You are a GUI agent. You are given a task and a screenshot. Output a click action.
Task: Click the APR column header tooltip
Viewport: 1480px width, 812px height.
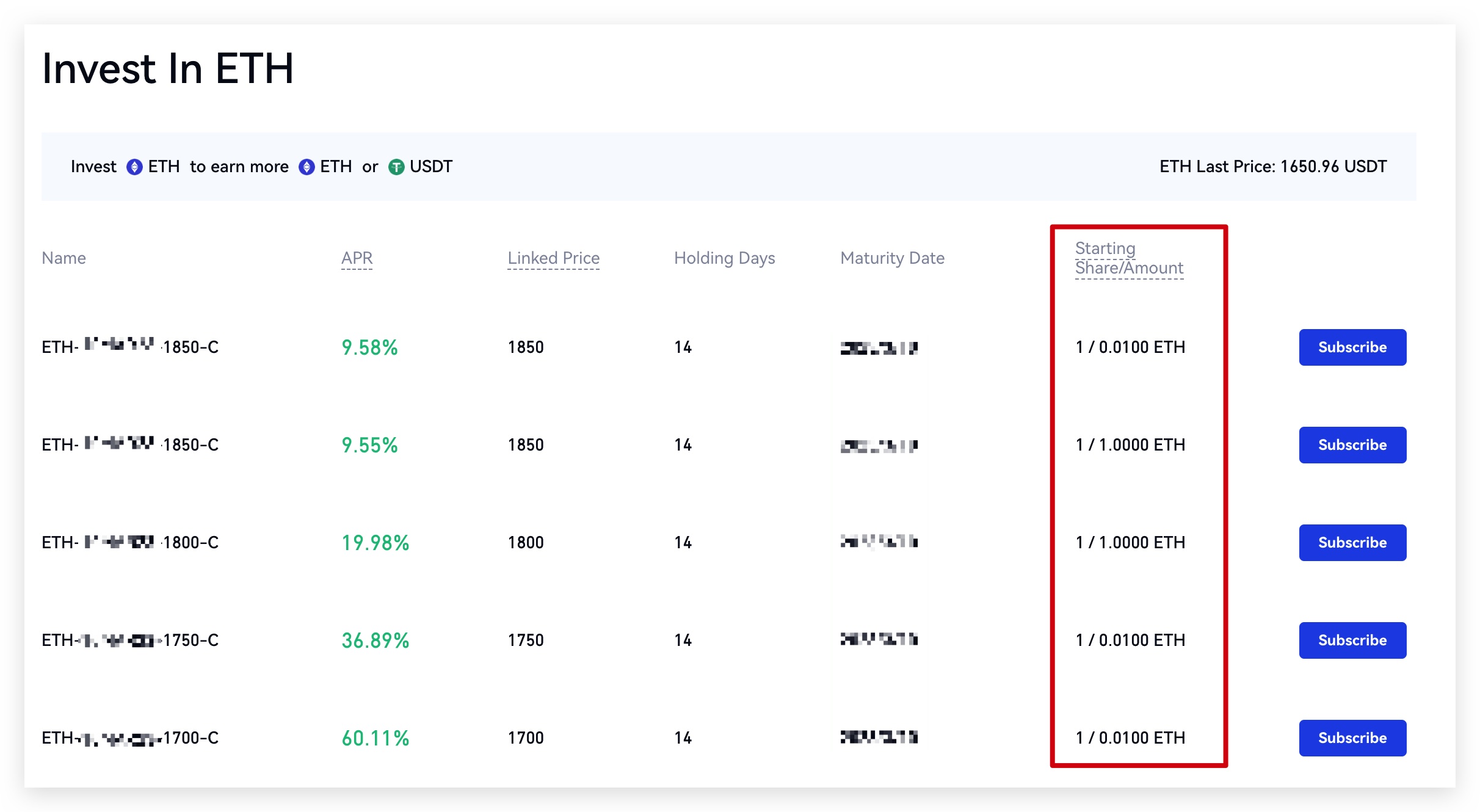(357, 258)
